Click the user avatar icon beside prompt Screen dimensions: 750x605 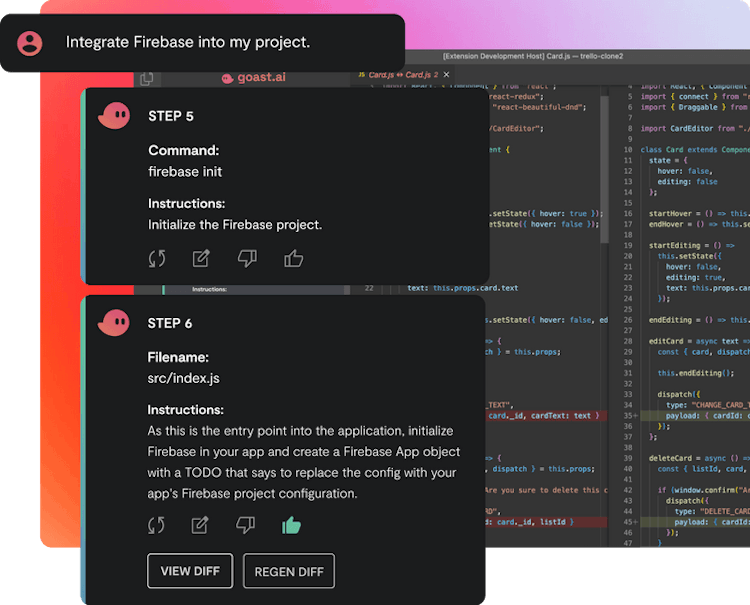click(30, 43)
